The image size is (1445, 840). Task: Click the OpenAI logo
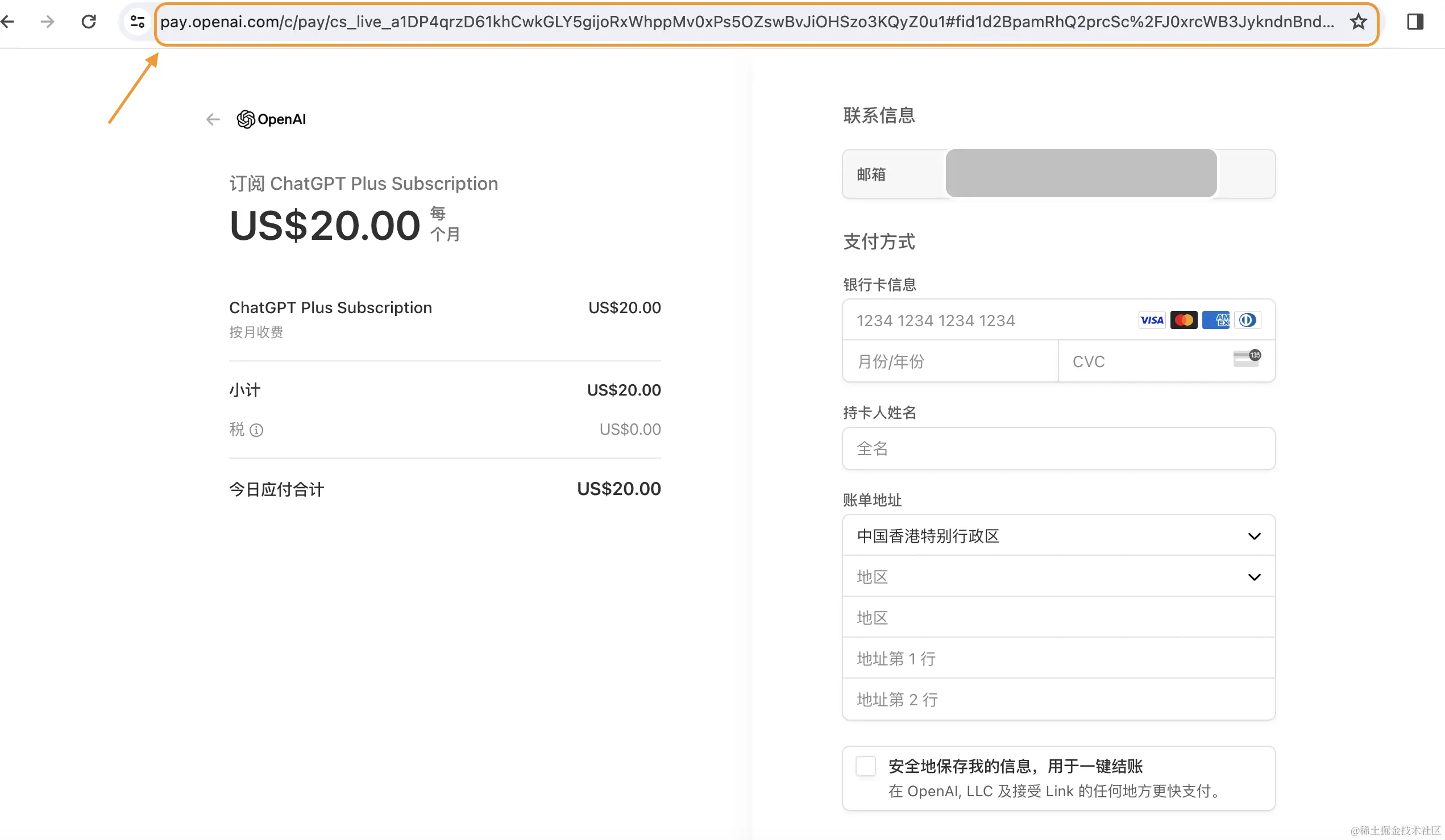click(272, 119)
